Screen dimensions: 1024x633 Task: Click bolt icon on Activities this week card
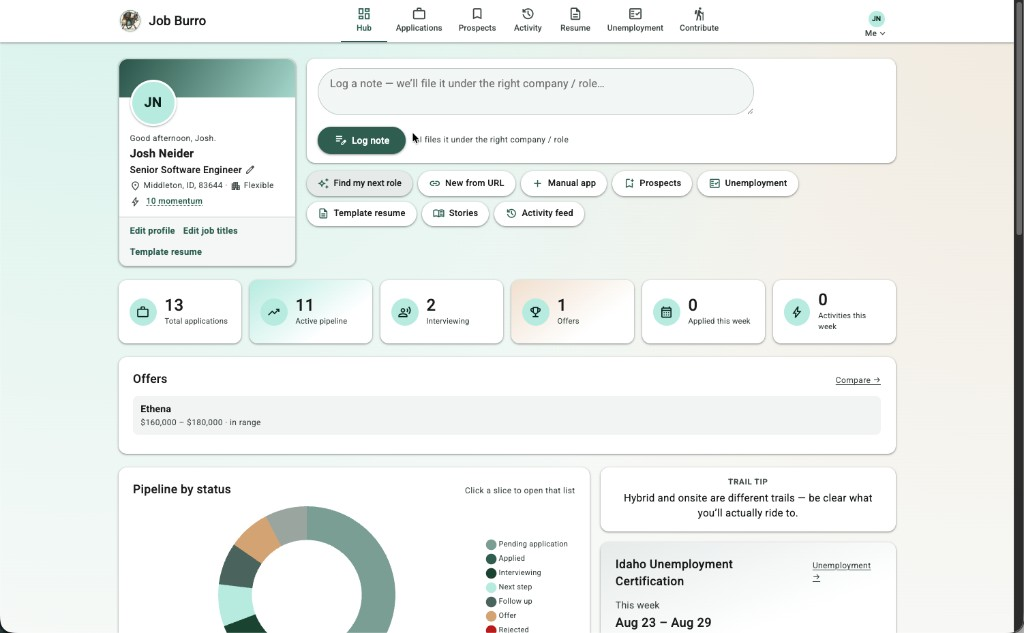pos(797,312)
